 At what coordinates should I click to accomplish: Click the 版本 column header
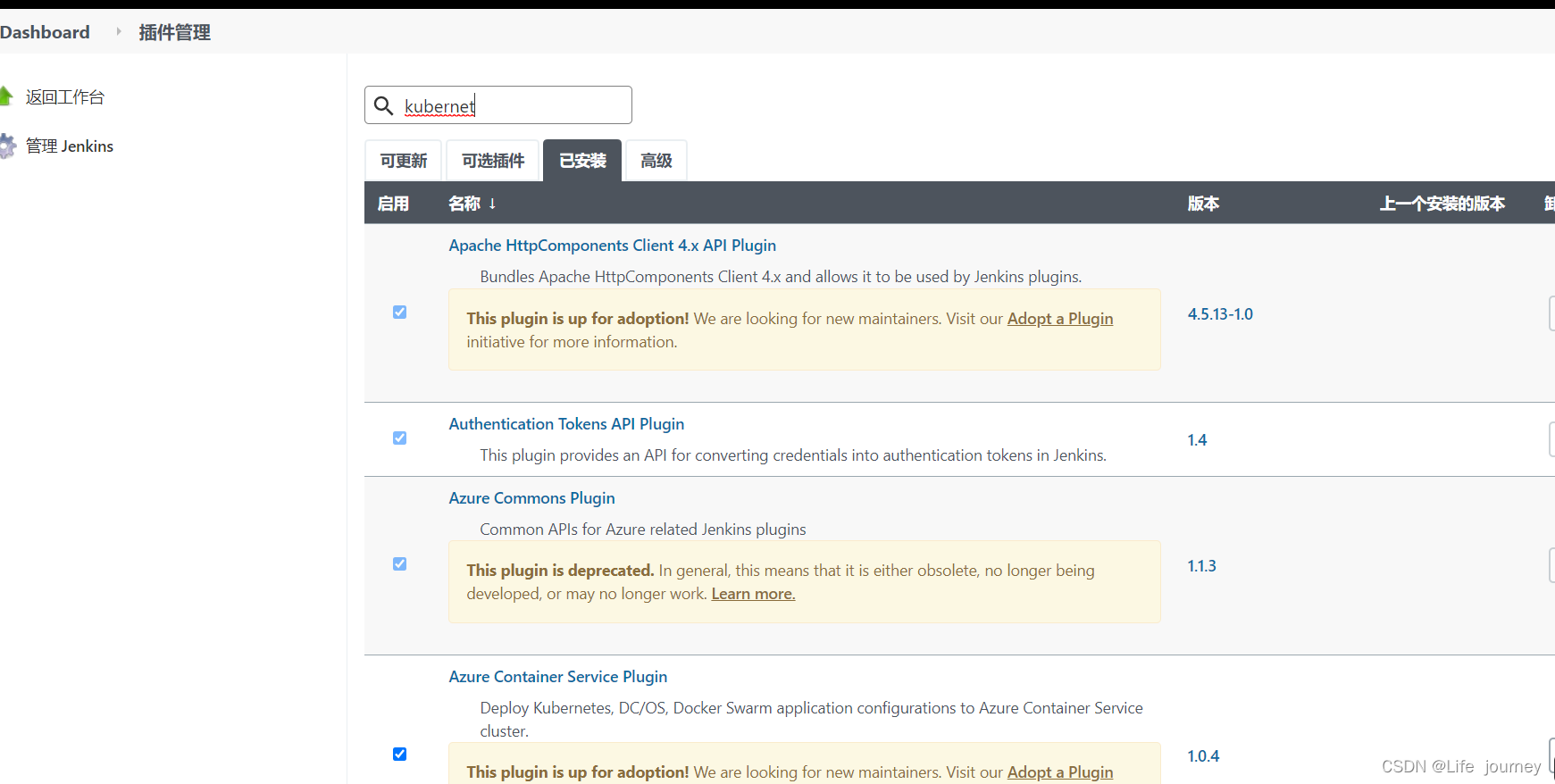1203,204
